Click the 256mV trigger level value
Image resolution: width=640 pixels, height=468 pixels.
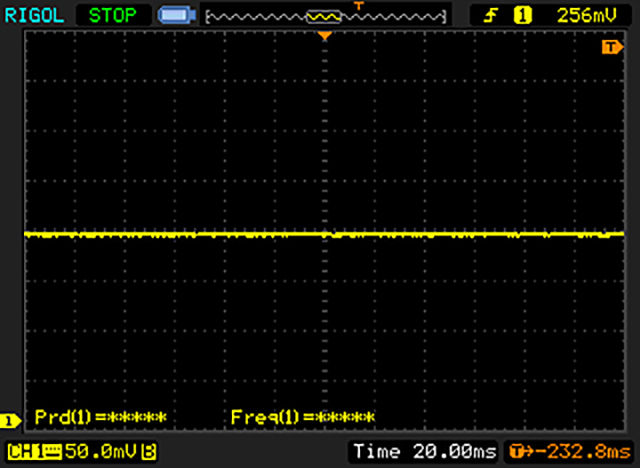(587, 16)
